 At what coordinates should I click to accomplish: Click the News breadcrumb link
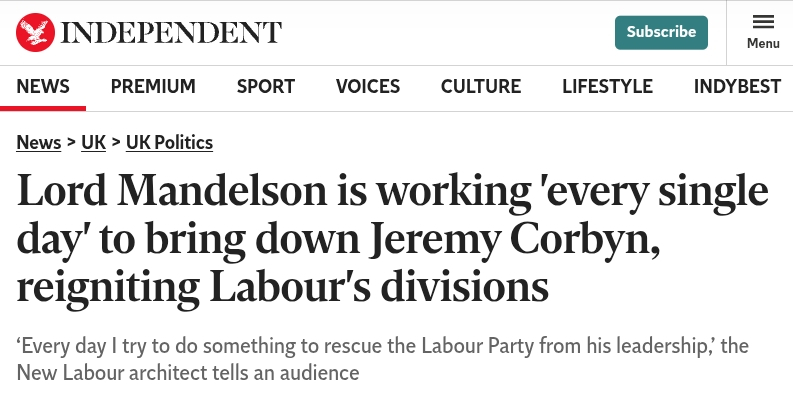point(39,142)
